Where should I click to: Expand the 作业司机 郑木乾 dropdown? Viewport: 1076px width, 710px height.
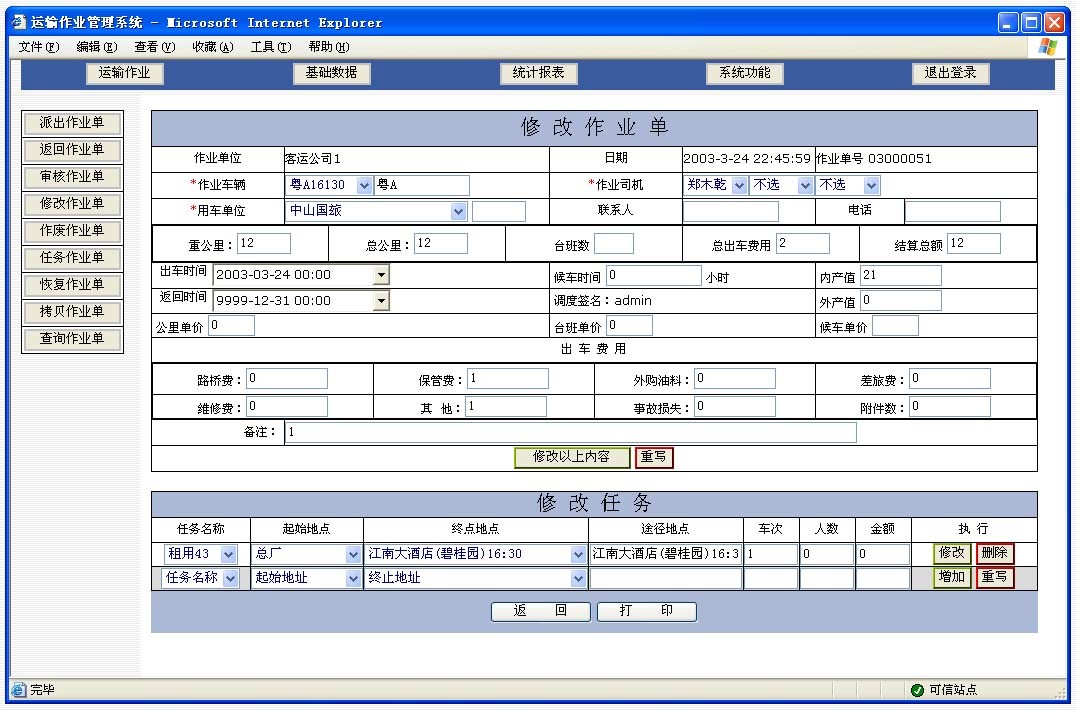click(739, 186)
